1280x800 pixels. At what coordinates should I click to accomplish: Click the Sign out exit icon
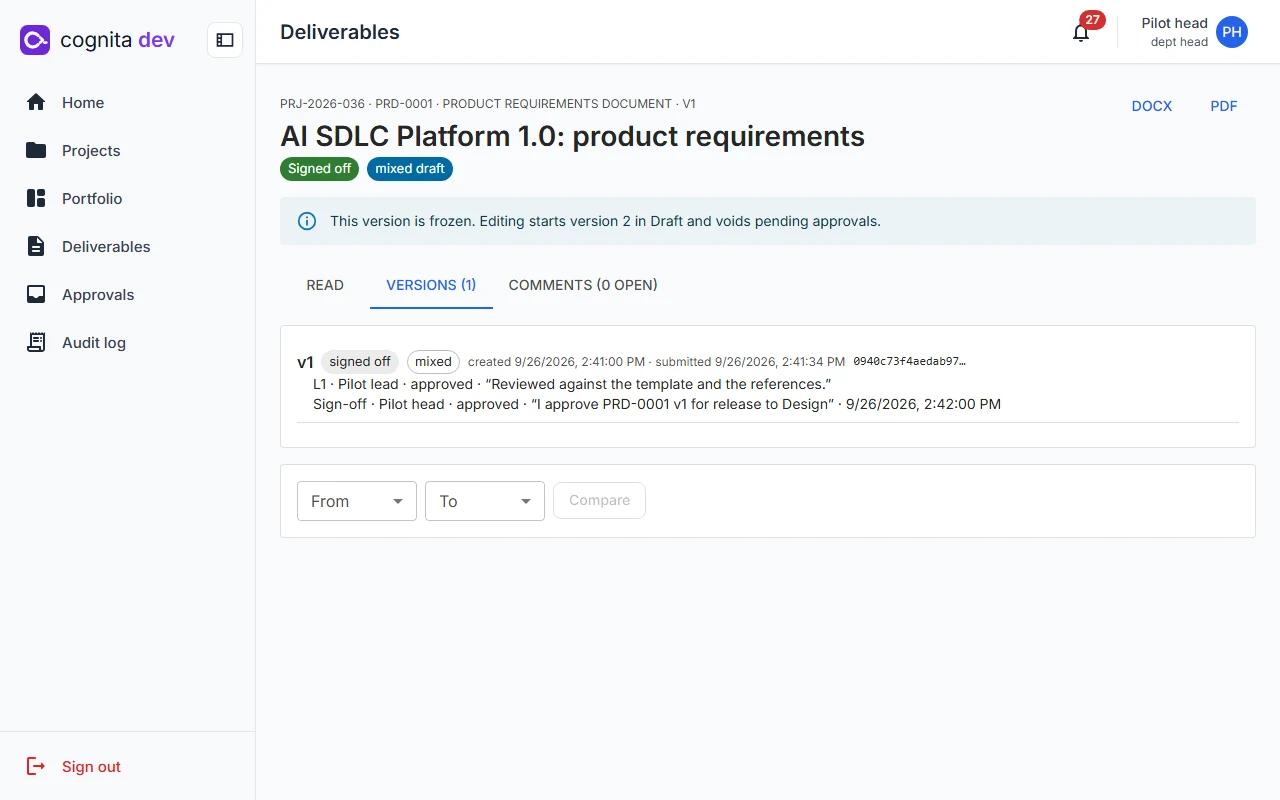click(x=36, y=766)
